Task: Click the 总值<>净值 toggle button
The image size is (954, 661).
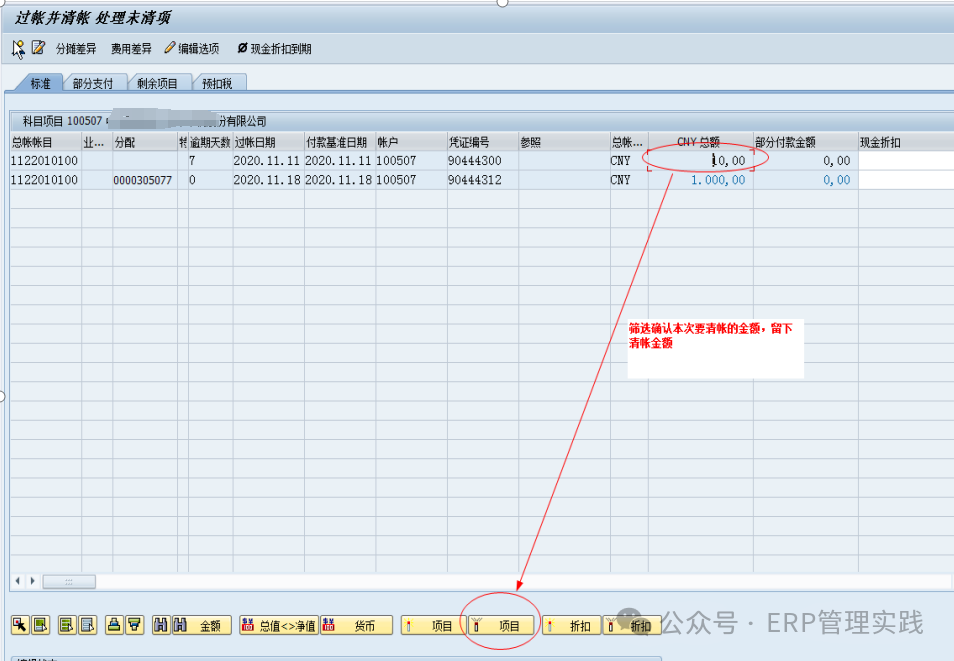Action: 278,626
